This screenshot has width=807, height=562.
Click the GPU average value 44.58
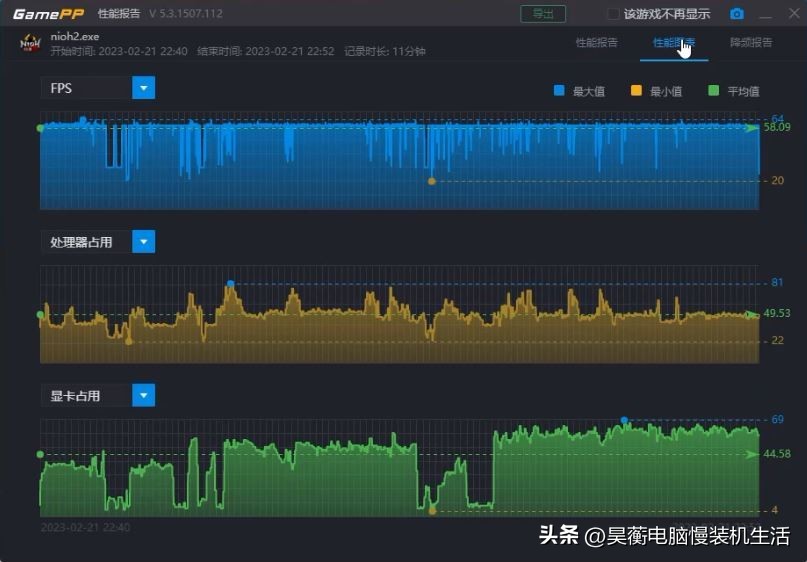click(x=777, y=454)
